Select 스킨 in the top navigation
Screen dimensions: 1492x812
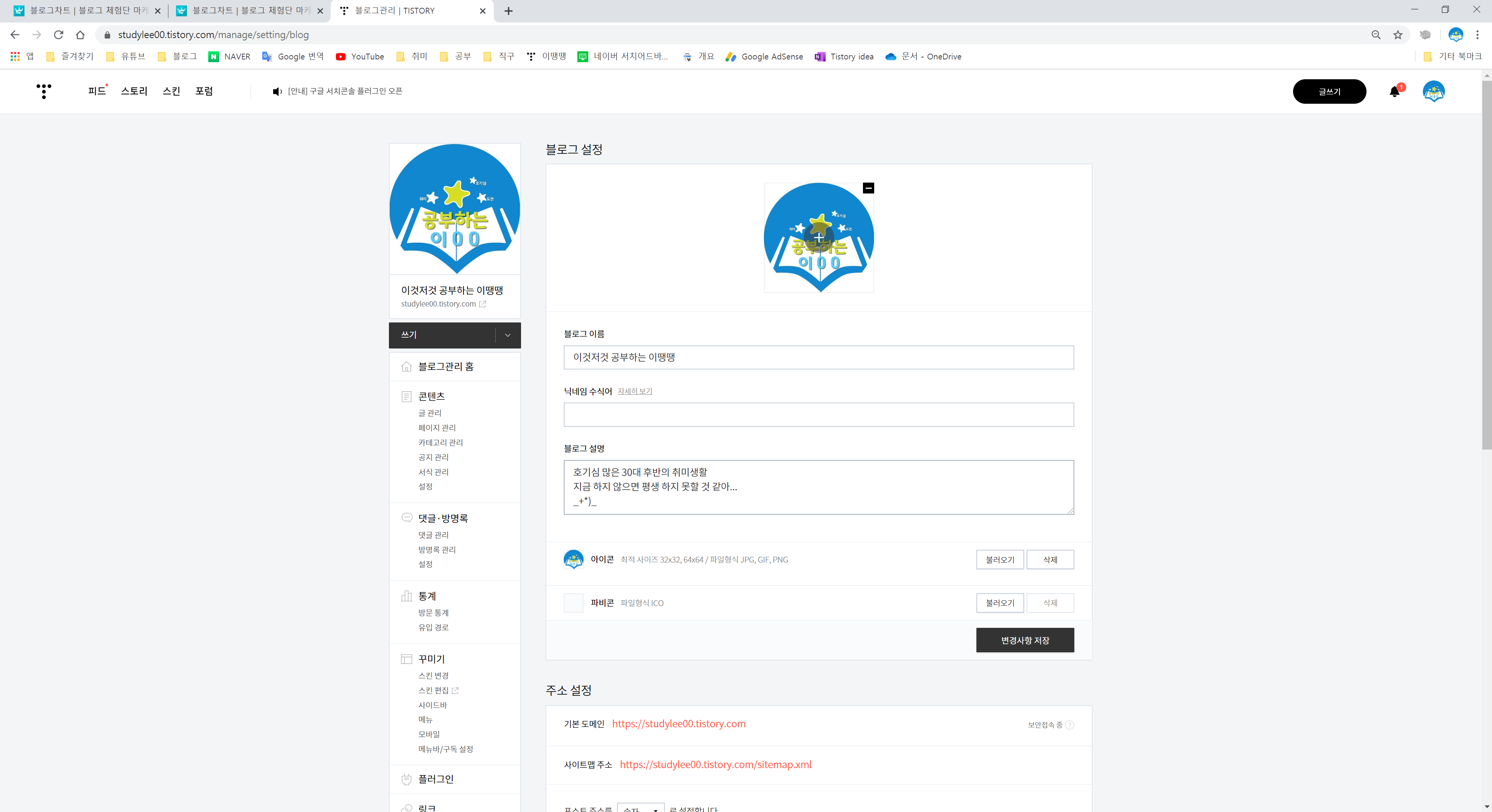tap(171, 91)
